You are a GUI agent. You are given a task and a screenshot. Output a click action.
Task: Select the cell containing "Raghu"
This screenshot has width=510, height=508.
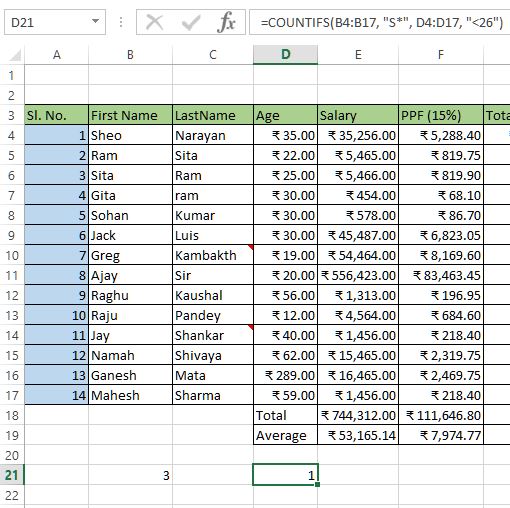[130, 295]
